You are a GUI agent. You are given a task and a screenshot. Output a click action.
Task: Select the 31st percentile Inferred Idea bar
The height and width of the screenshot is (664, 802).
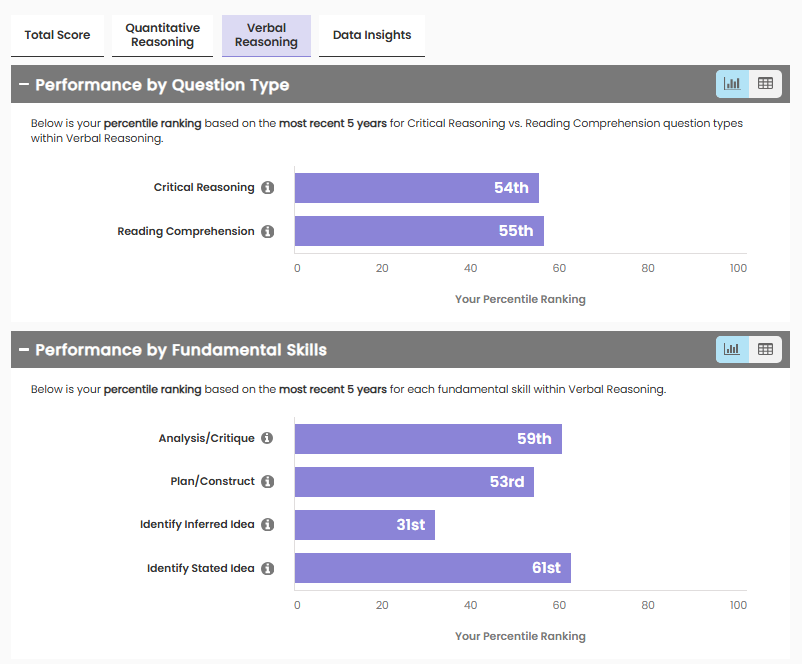364,525
